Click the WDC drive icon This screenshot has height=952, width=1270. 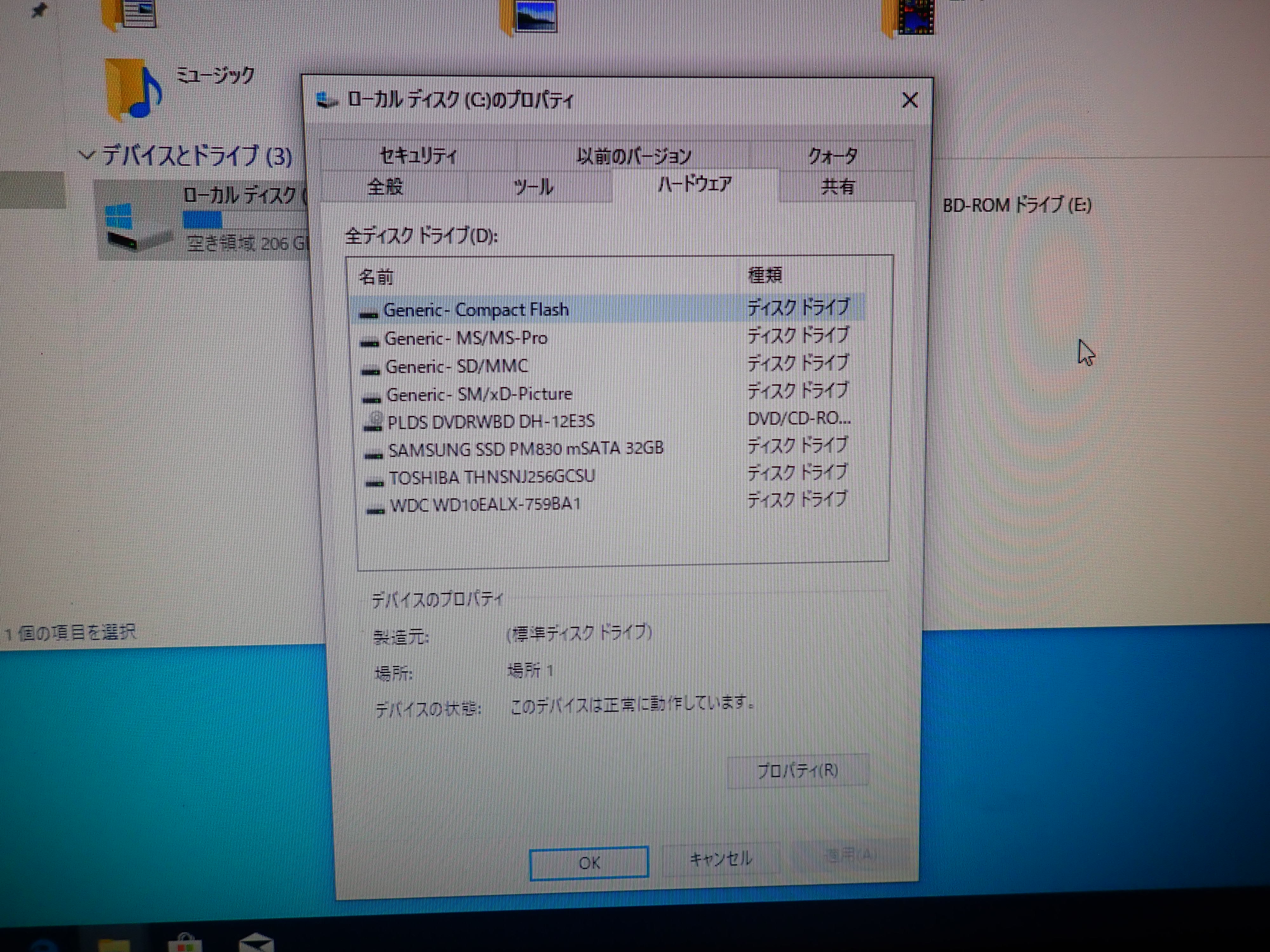click(376, 510)
